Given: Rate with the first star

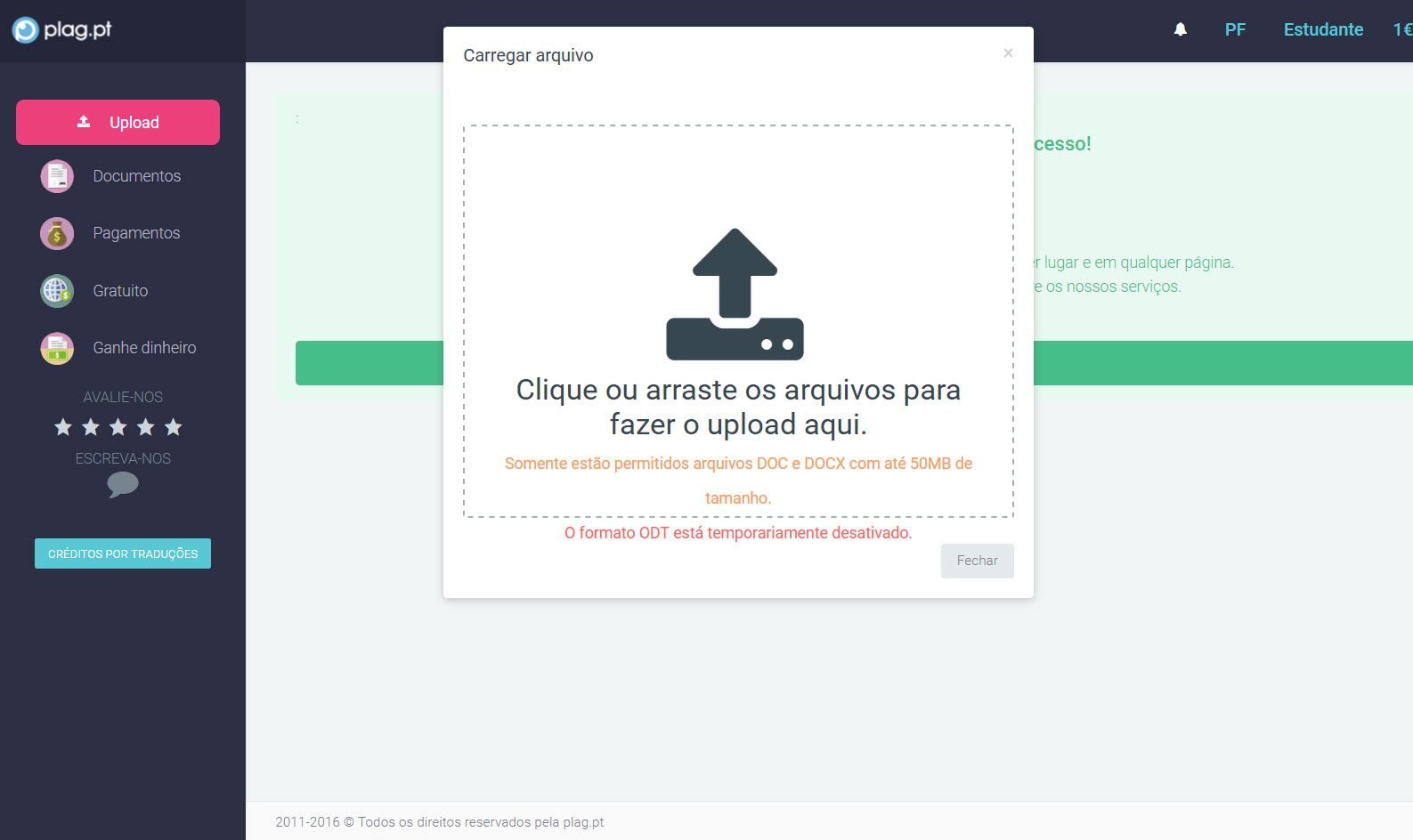Looking at the screenshot, I should (63, 427).
